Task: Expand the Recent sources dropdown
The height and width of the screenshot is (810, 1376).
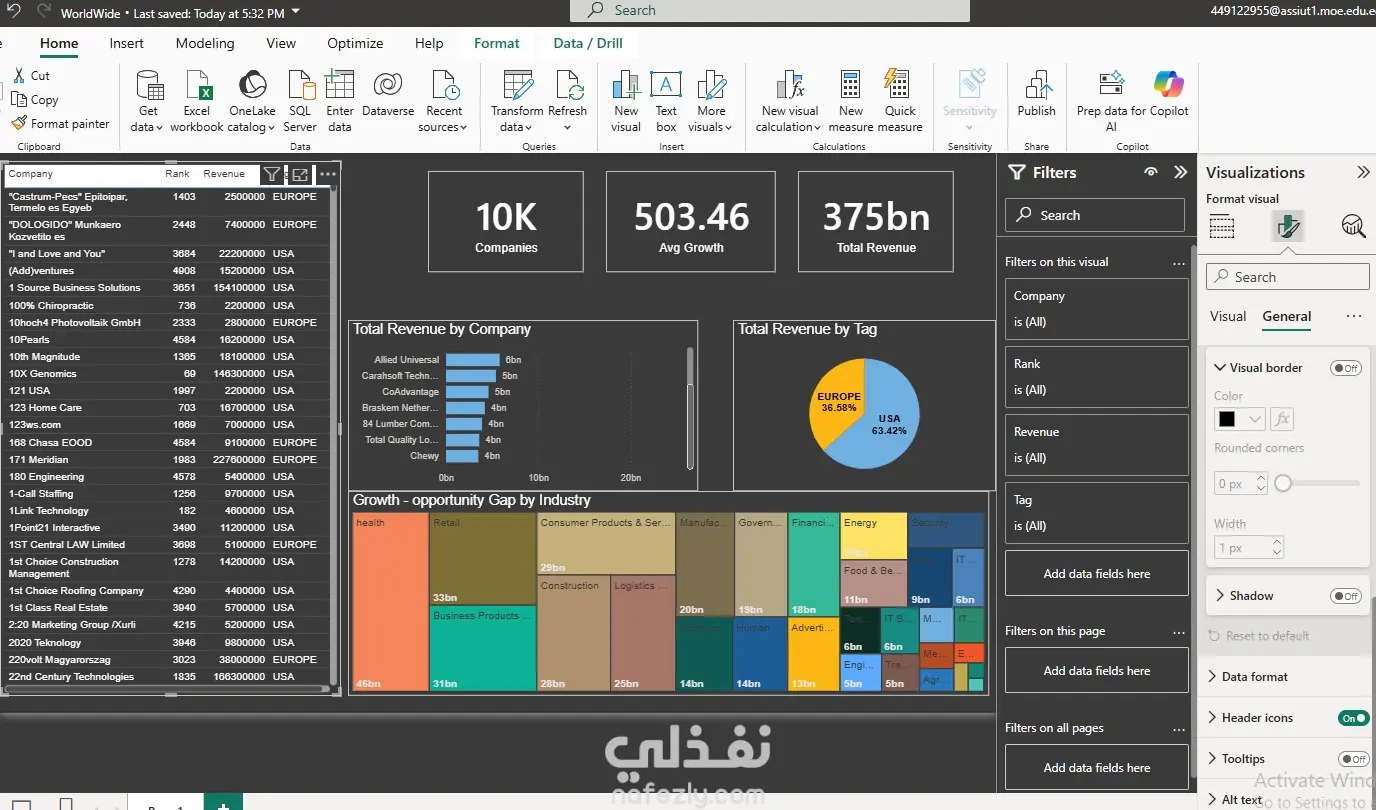Action: coord(444,119)
